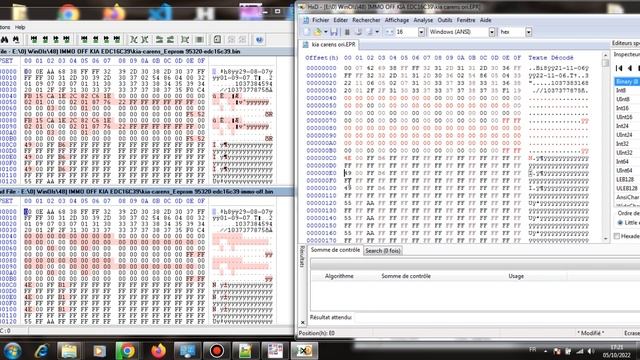Select the UInt64 row in data inspector
Image resolution: width=640 pixels, height=360 pixels.
click(627, 170)
